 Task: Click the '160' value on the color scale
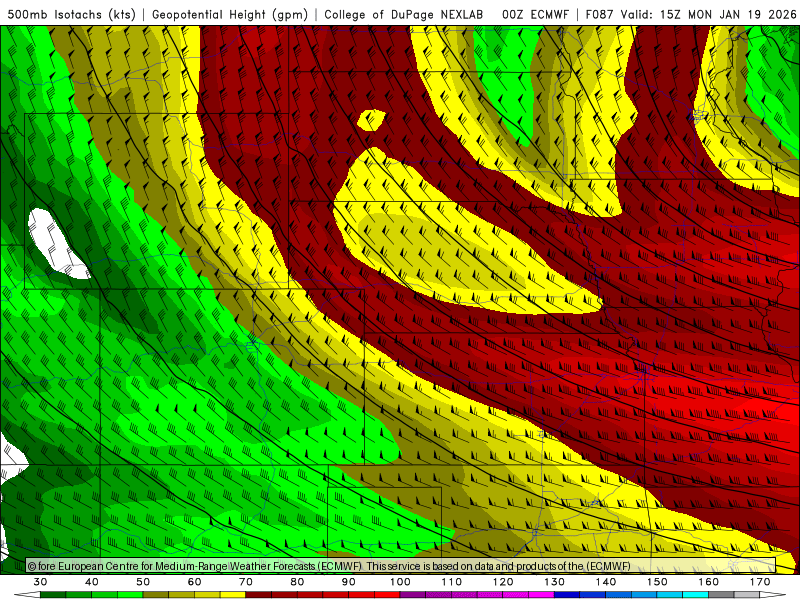(x=709, y=582)
